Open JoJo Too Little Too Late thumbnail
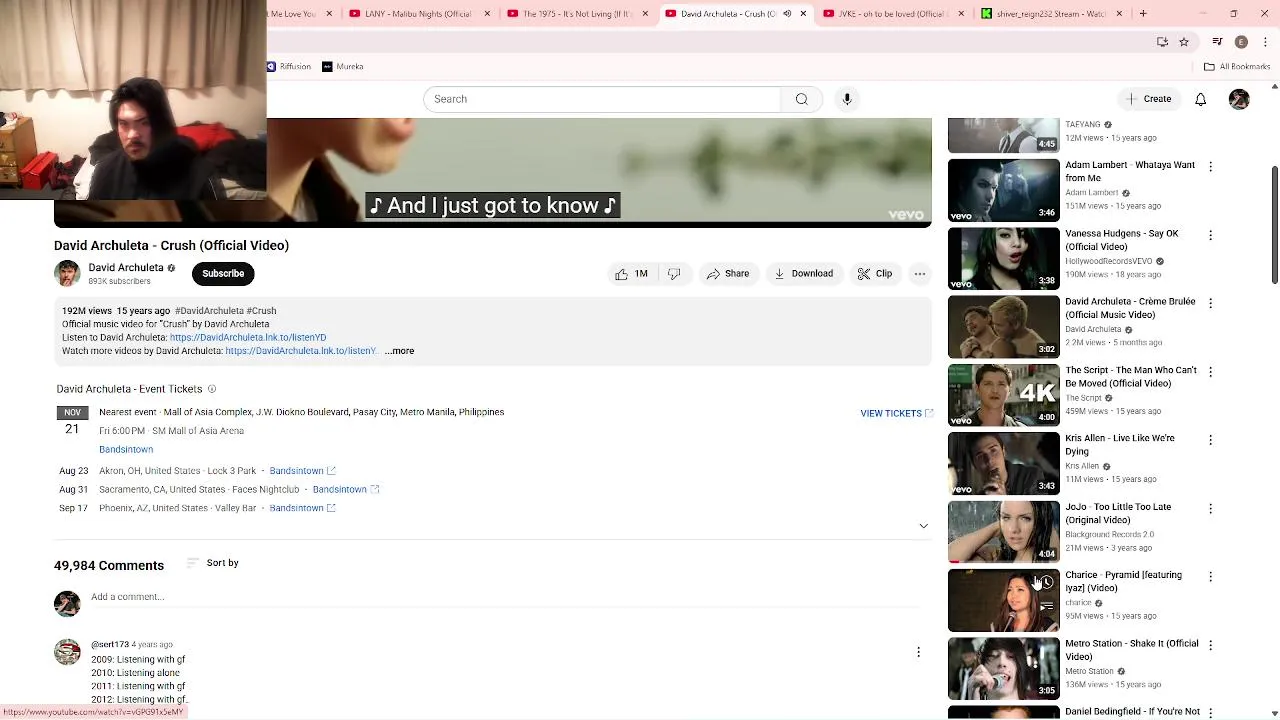 [x=1003, y=532]
